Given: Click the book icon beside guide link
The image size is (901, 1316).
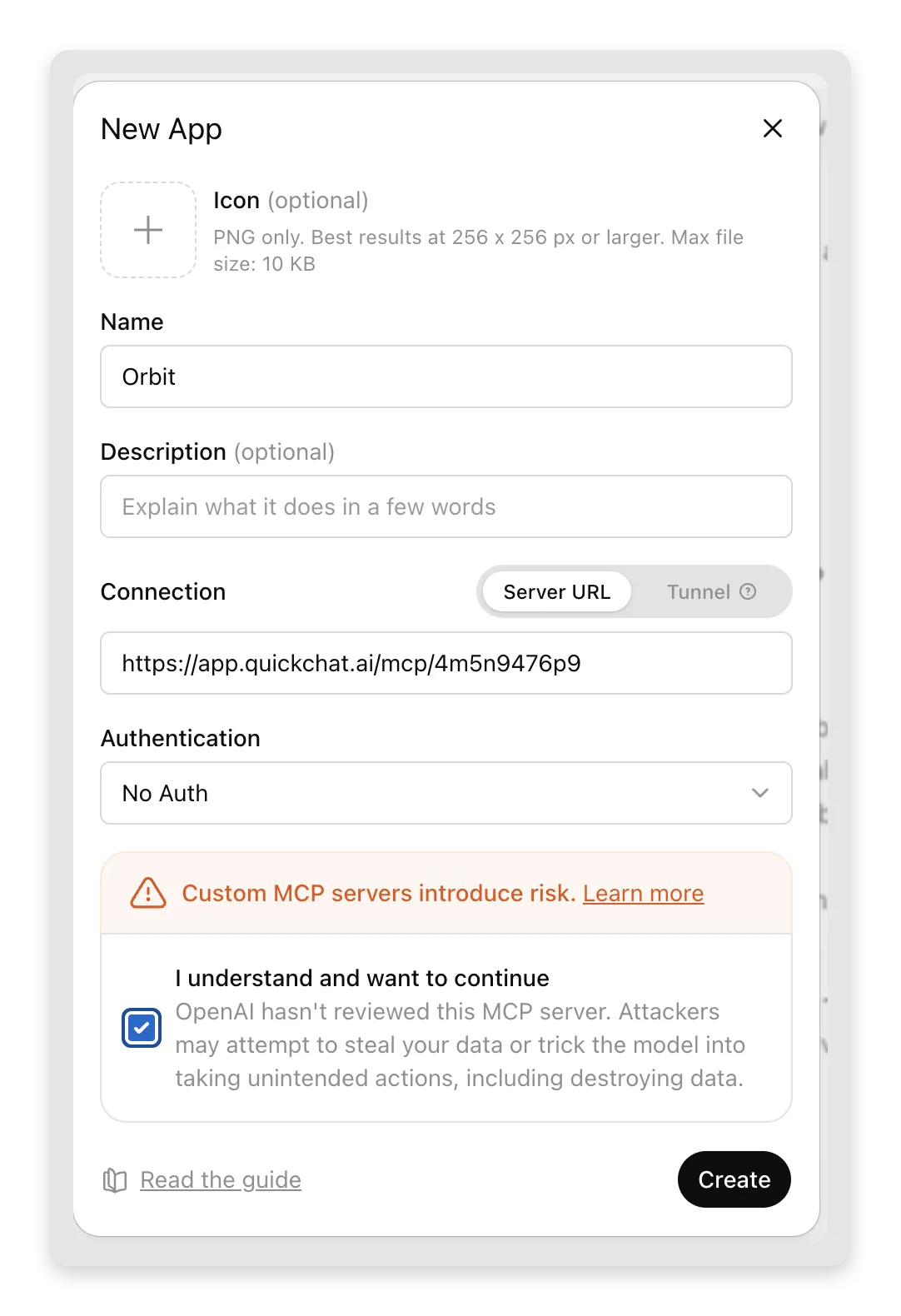Looking at the screenshot, I should 114,1180.
